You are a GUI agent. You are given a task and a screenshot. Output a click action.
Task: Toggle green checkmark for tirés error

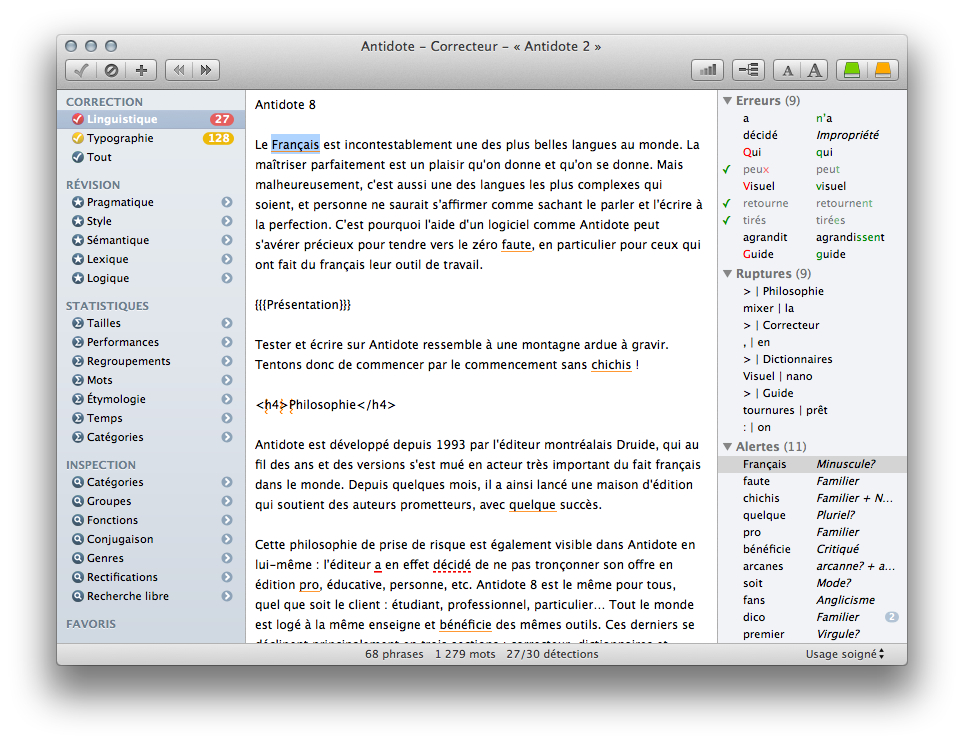click(x=727, y=220)
